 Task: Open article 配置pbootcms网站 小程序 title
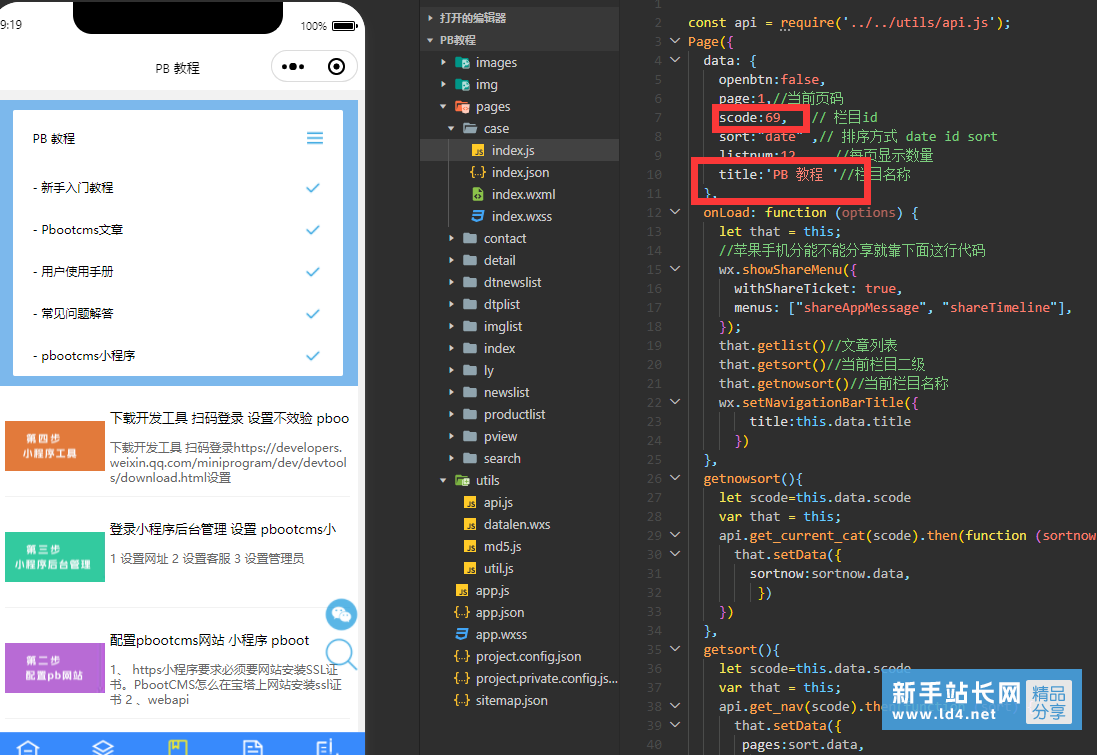point(209,640)
